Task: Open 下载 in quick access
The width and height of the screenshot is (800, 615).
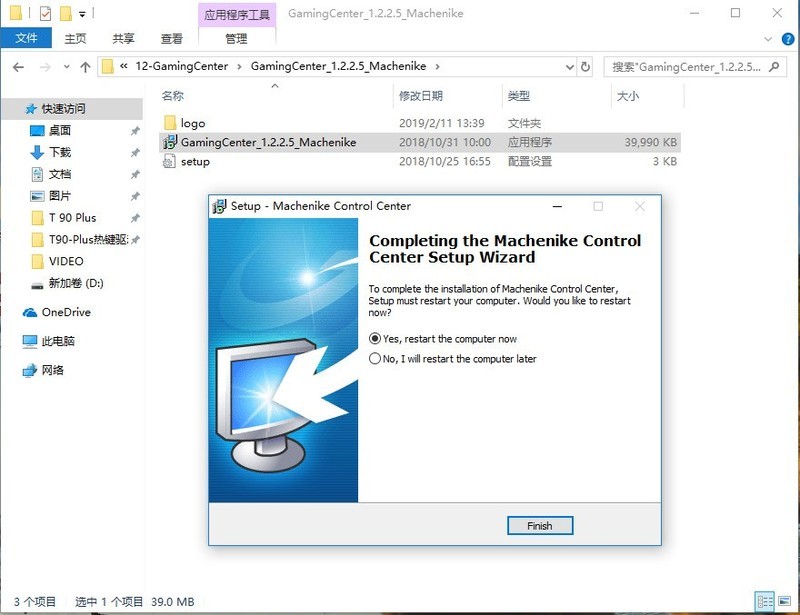Action: click(x=60, y=152)
